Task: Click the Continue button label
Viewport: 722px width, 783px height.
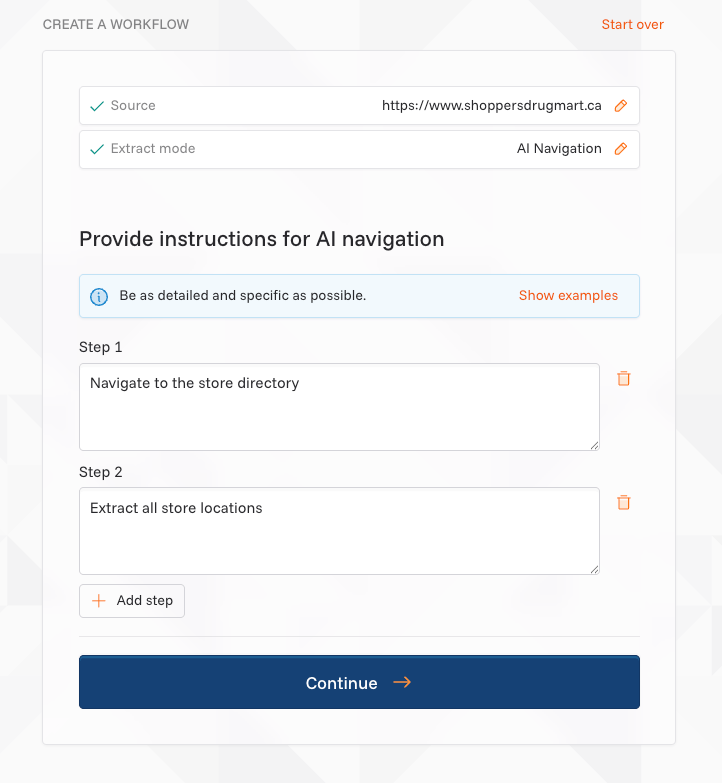Action: [x=341, y=683]
